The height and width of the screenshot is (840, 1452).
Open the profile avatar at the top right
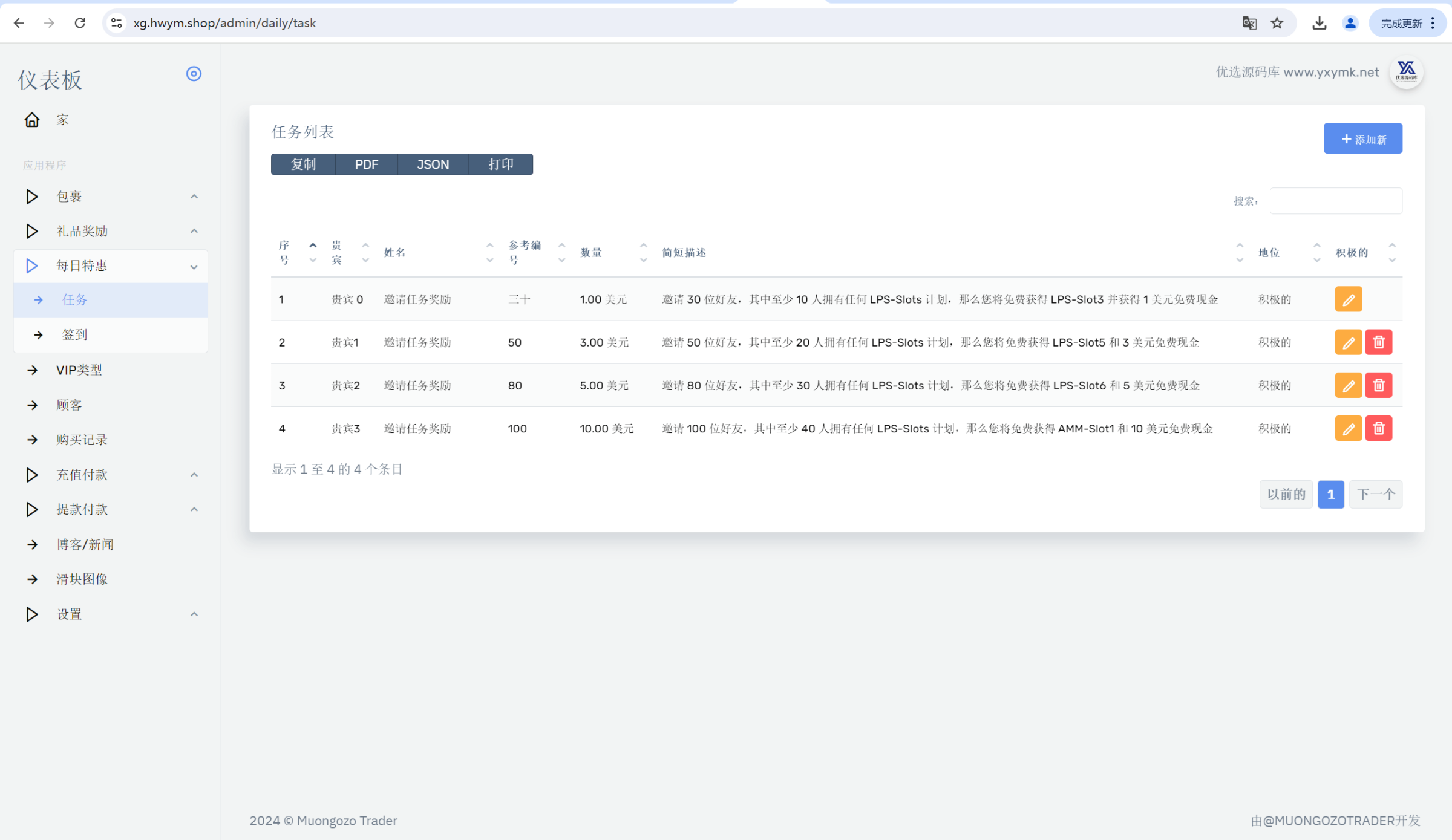[1407, 72]
